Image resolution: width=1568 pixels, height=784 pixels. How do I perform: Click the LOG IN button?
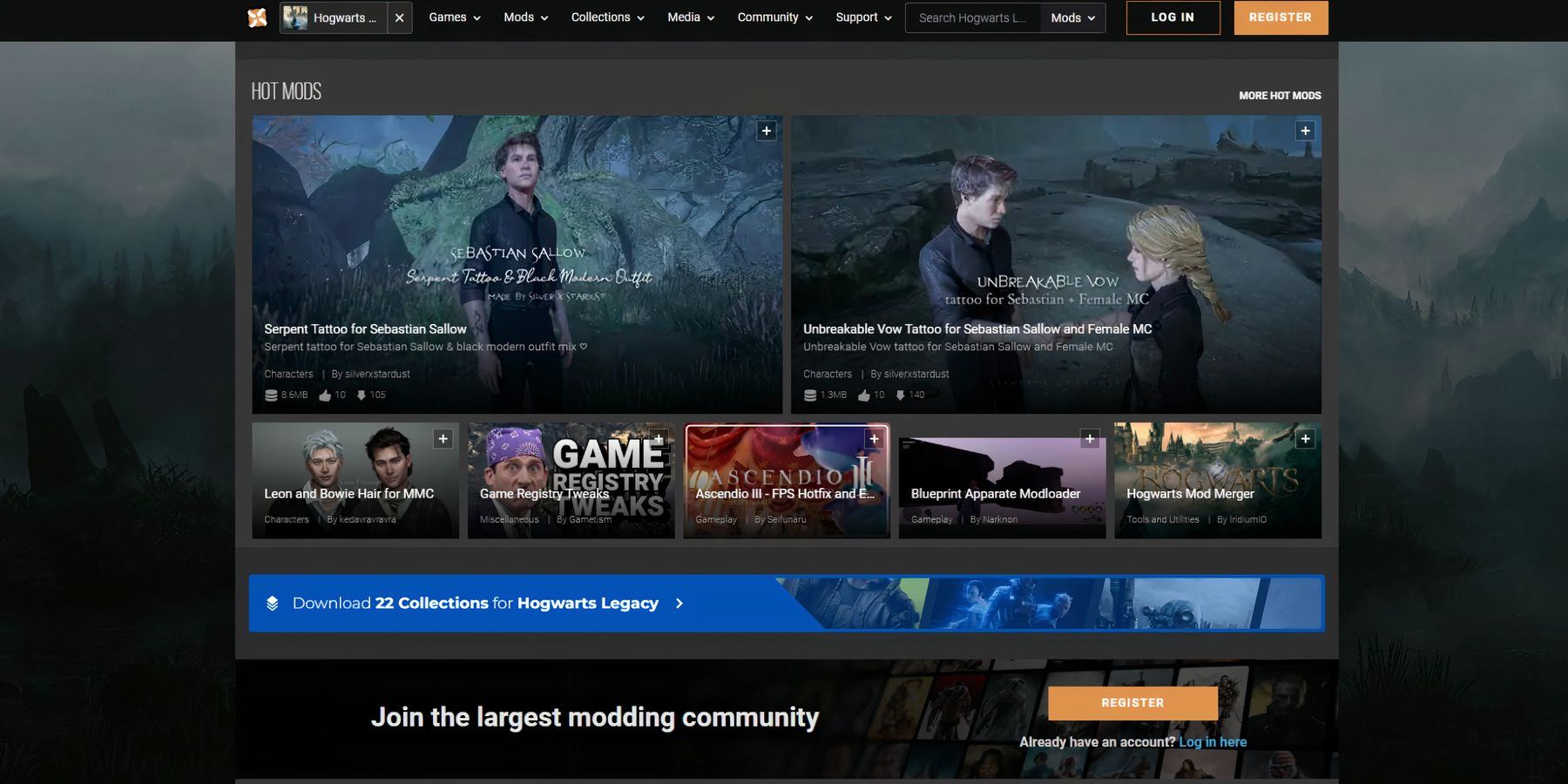click(x=1173, y=17)
